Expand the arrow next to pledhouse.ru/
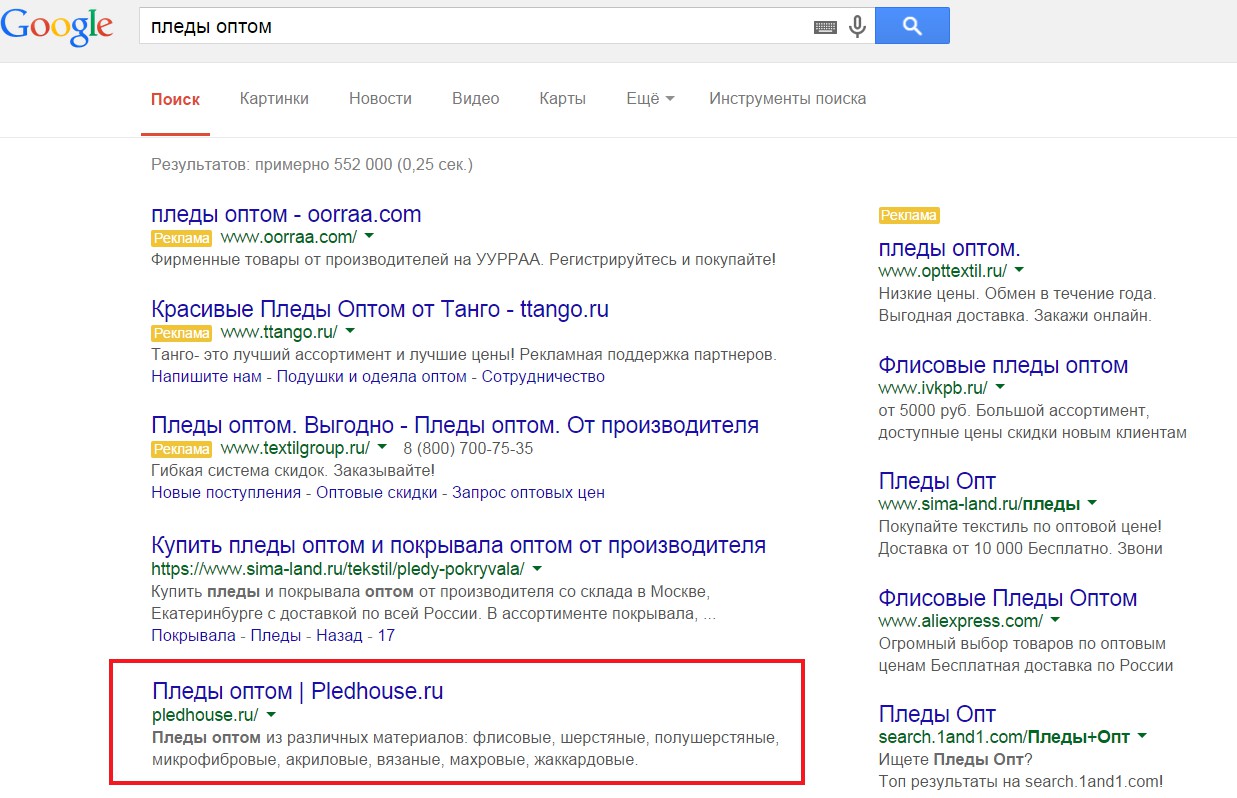This screenshot has width=1237, height=798. click(x=271, y=716)
